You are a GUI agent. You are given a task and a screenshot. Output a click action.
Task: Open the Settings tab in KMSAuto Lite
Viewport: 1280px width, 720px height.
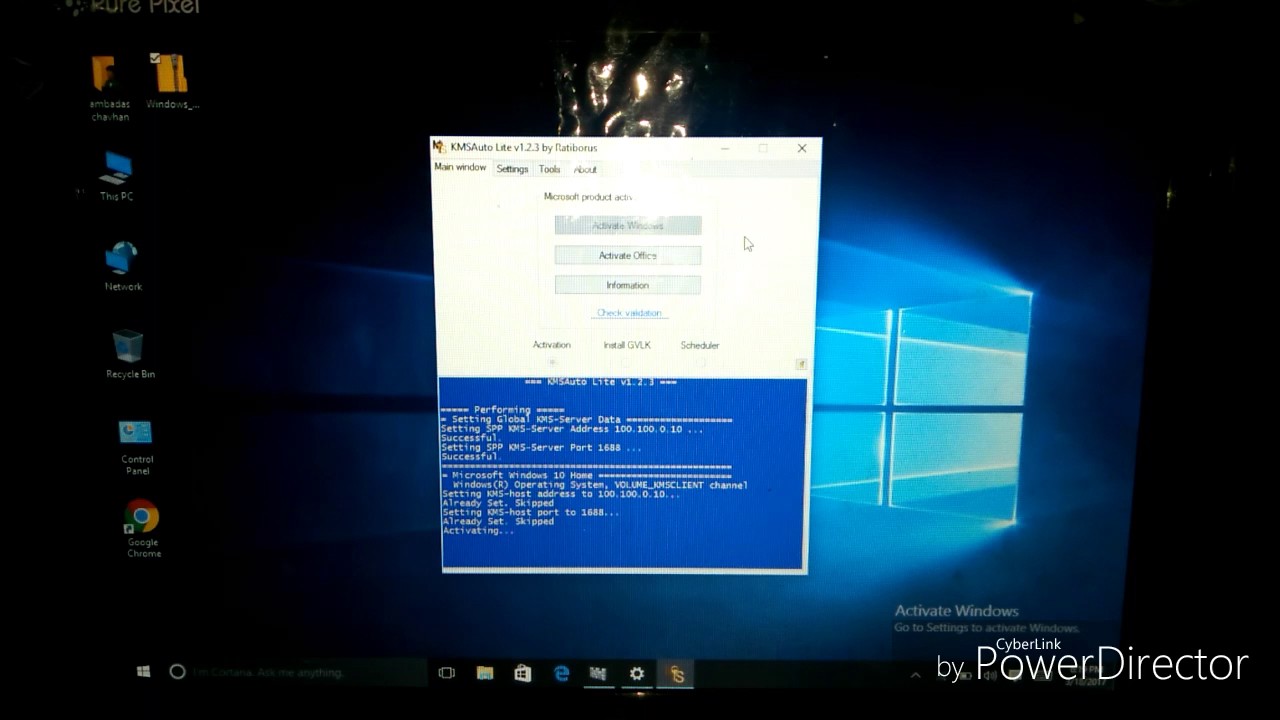[x=512, y=169]
